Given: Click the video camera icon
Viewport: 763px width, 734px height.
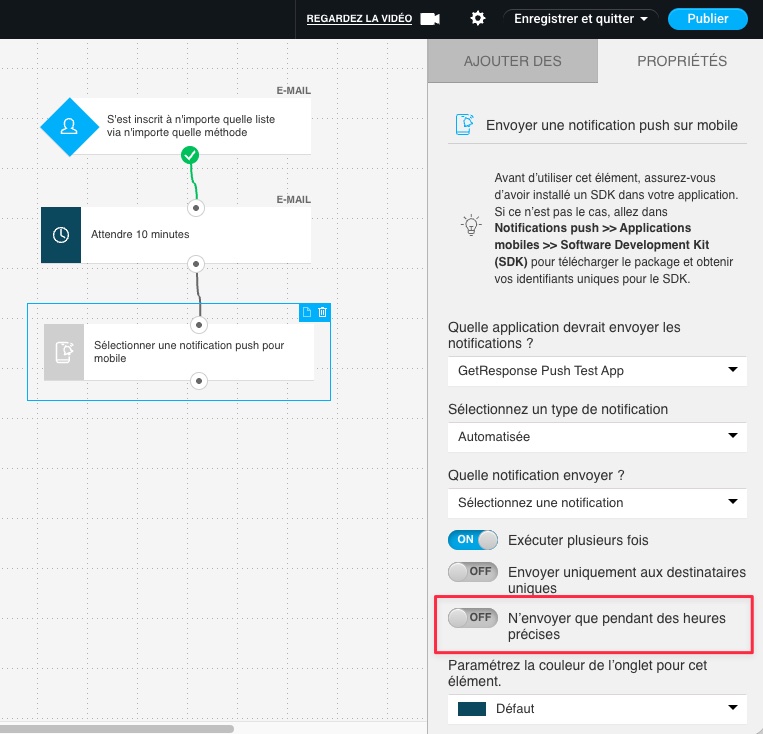Looking at the screenshot, I should 430,19.
